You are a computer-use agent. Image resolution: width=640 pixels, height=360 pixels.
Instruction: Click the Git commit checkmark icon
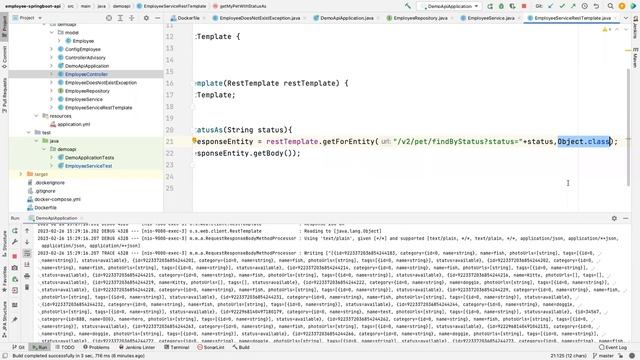(562, 6)
